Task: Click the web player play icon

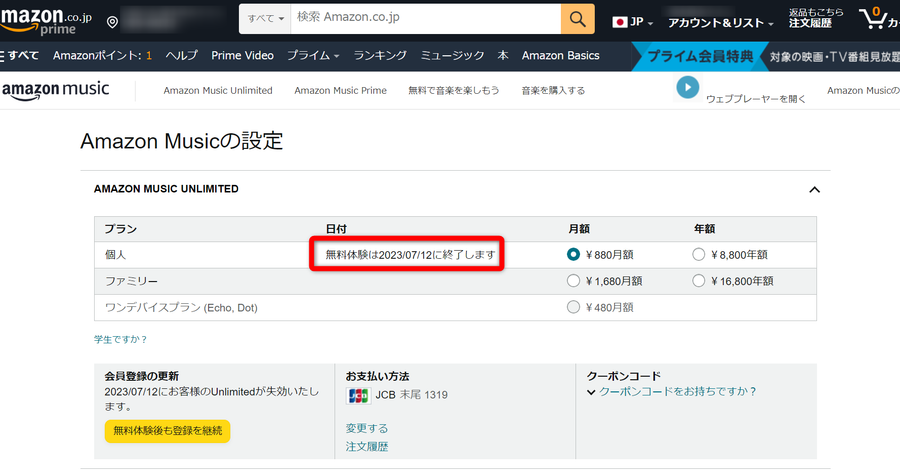Action: (687, 88)
